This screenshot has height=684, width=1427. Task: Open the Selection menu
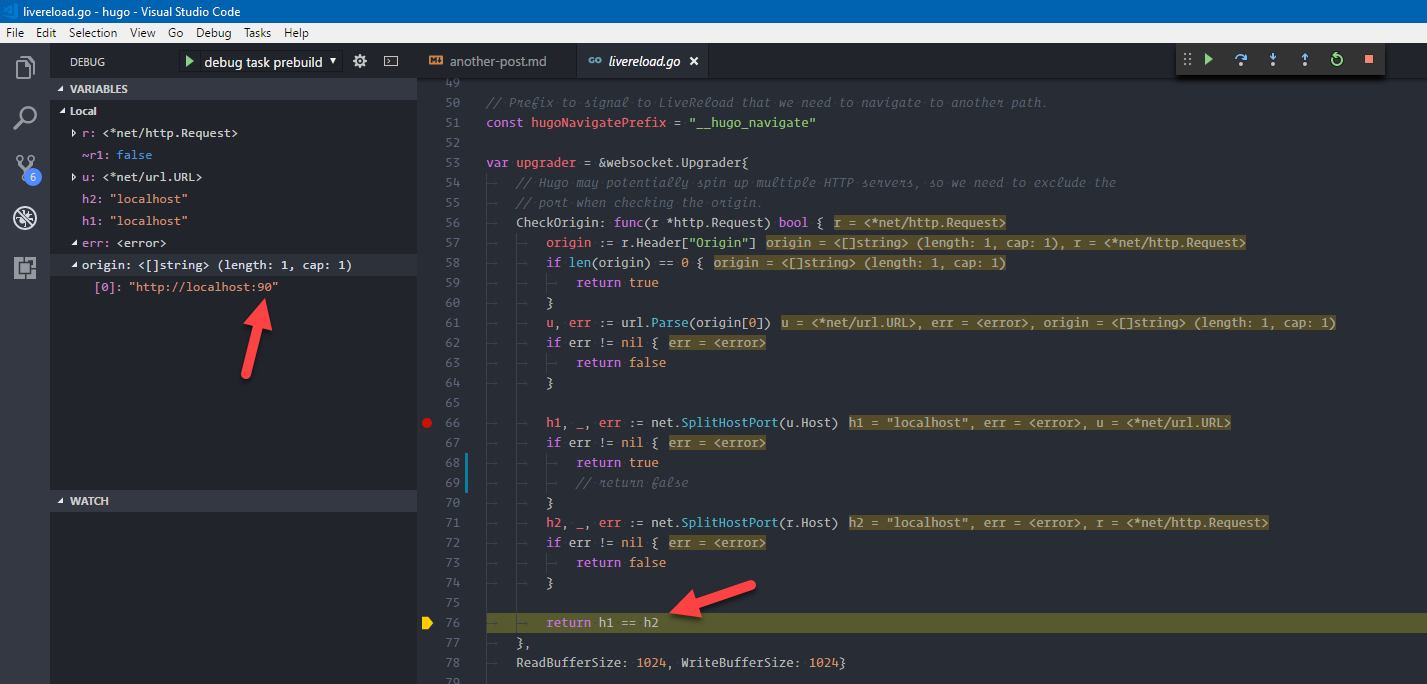[x=93, y=33]
